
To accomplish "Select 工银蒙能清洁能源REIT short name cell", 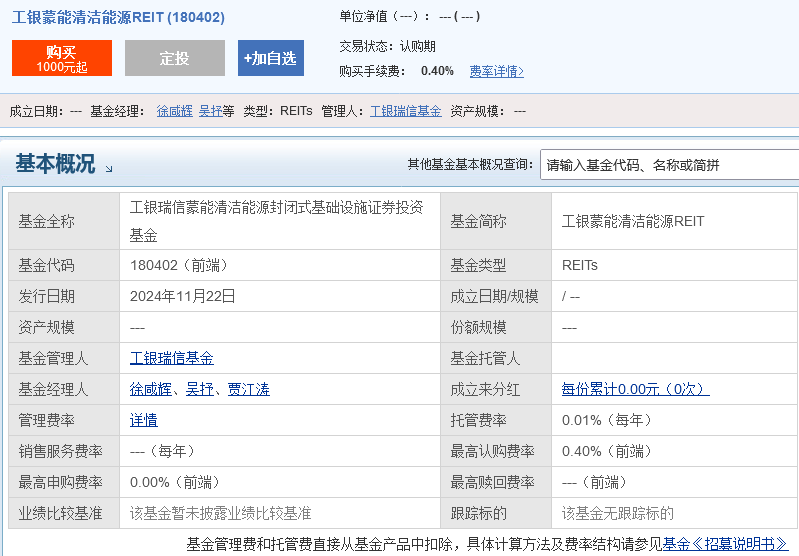I will pyautogui.click(x=675, y=221).
